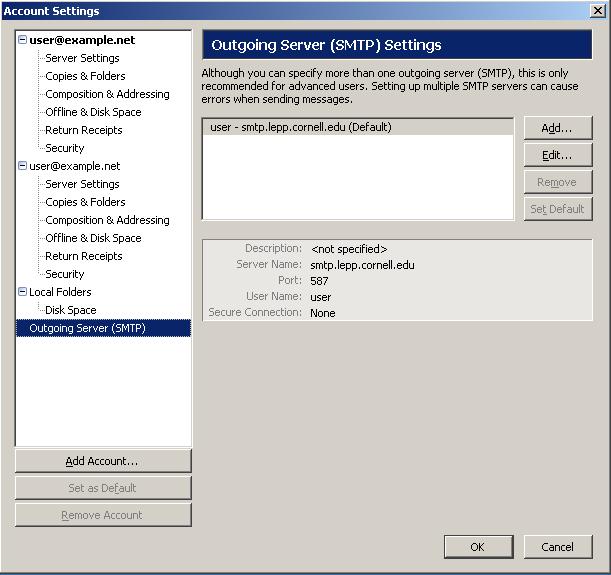Click the Outgoing Server (SMTP) Settings header
This screenshot has height=575, width=611.
coord(397,45)
